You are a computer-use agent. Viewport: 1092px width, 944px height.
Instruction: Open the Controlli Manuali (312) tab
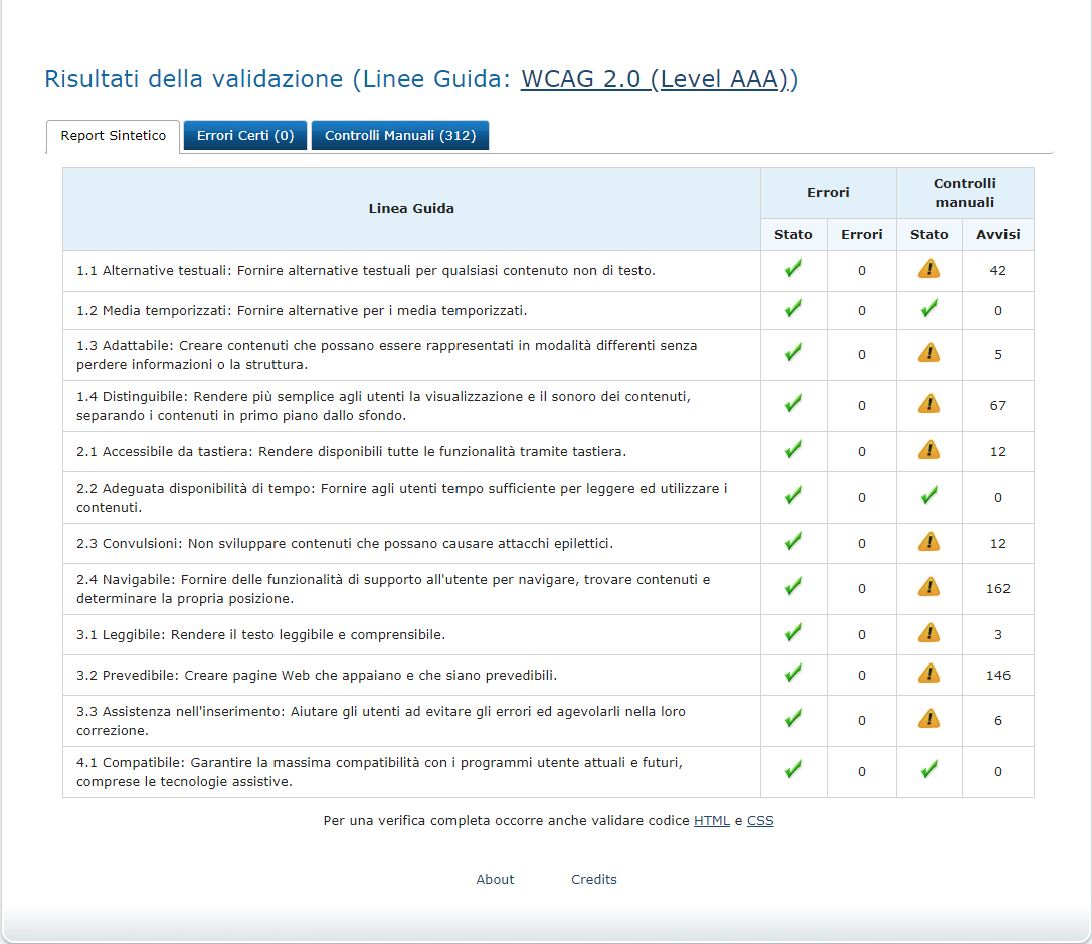tap(400, 136)
